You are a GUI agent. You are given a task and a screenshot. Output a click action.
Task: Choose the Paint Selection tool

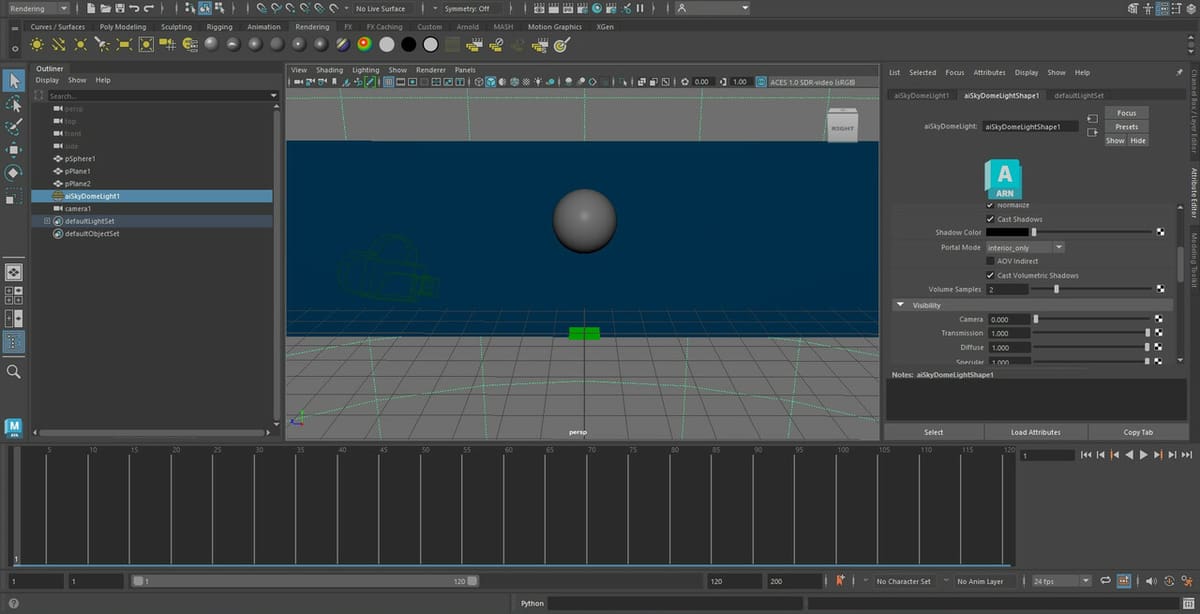(x=14, y=127)
